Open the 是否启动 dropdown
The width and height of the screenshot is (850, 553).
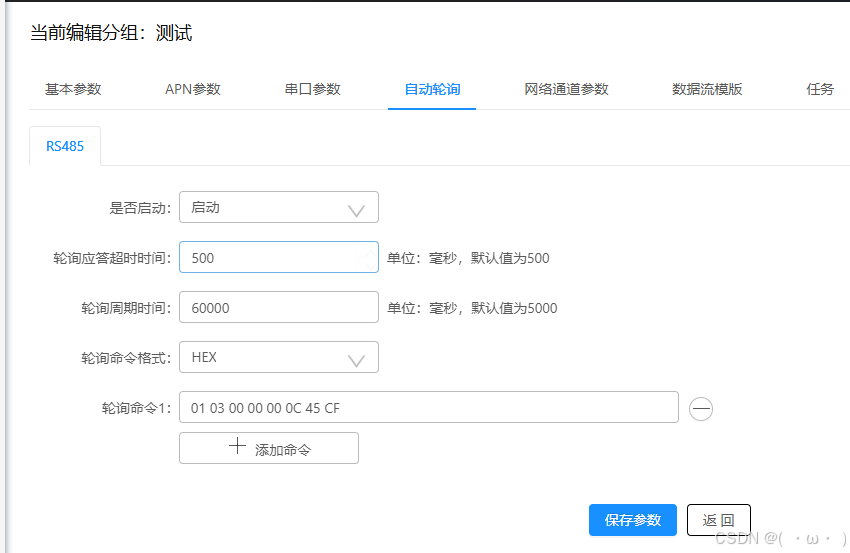click(x=279, y=207)
